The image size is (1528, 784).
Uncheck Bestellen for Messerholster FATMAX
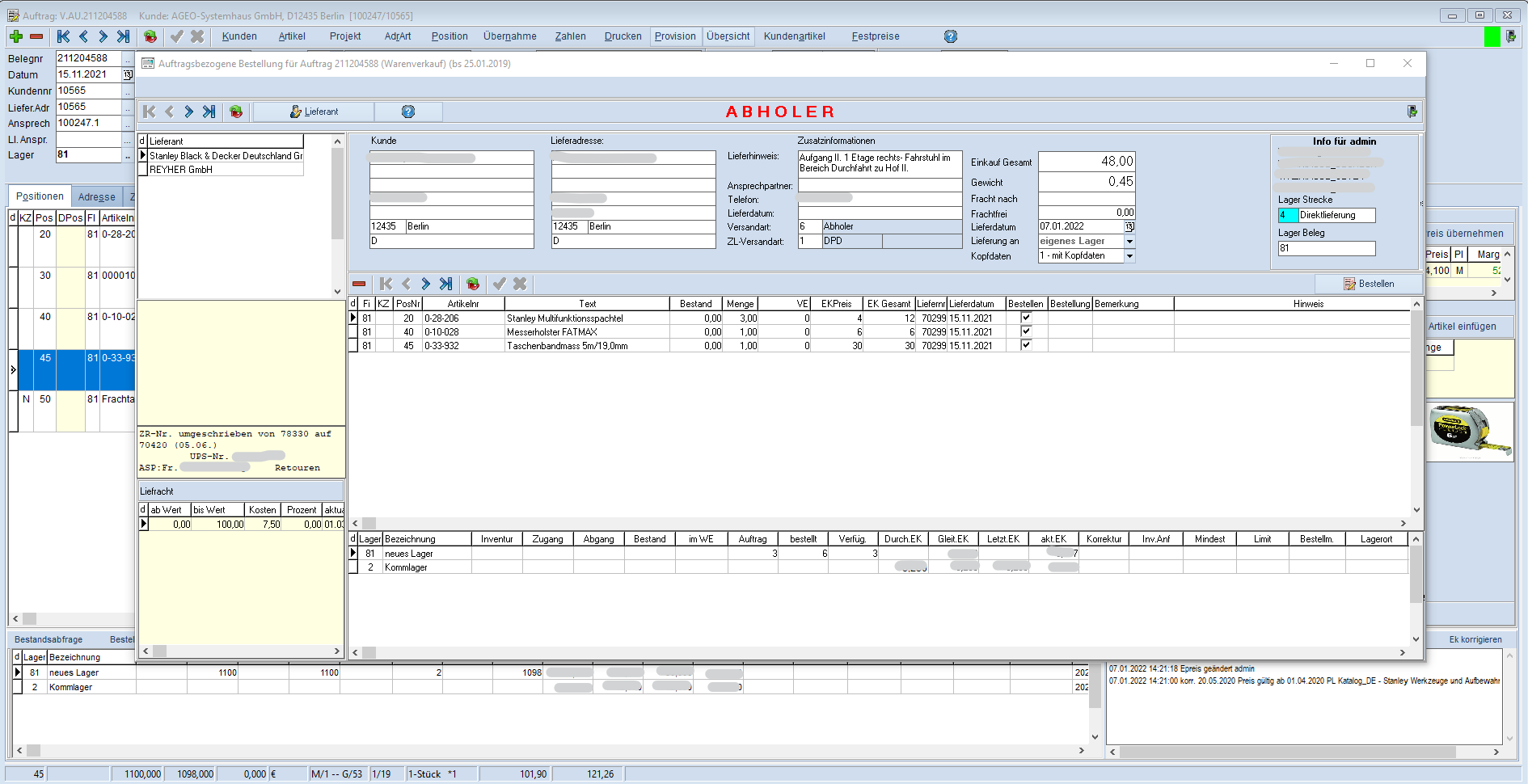[1026, 331]
